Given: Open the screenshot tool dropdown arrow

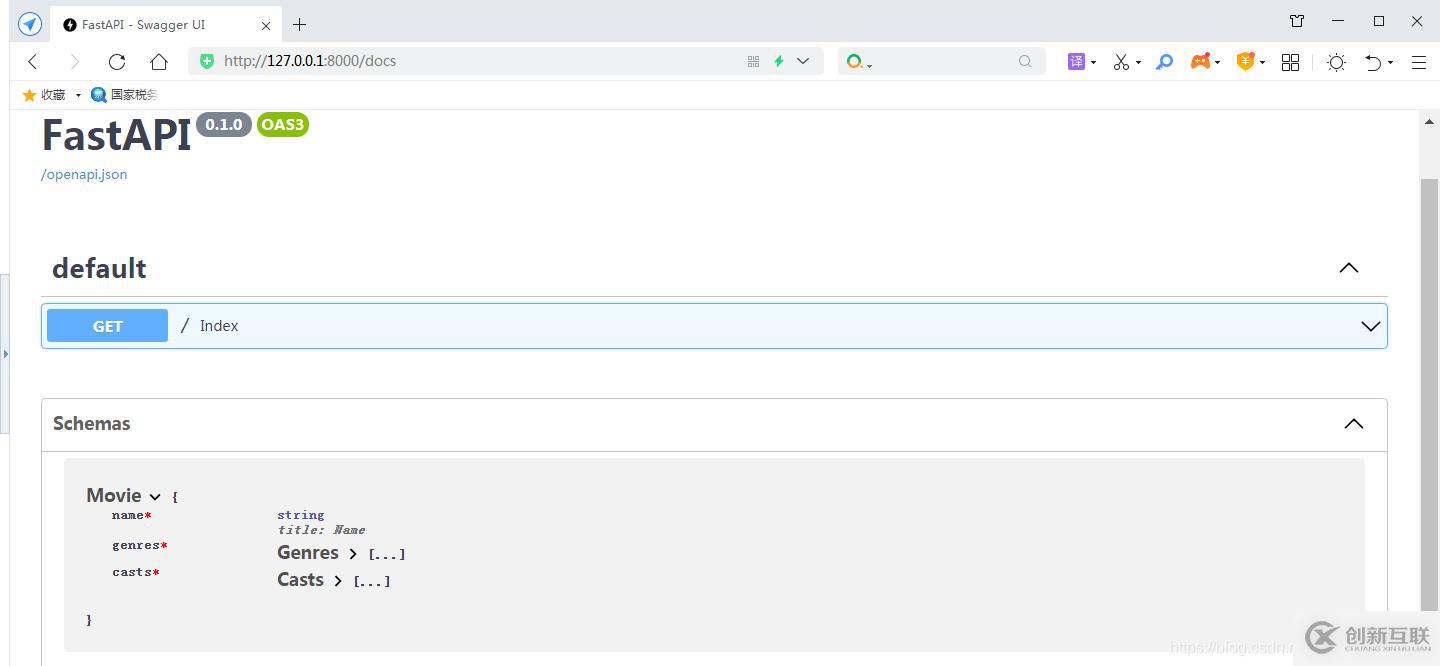Looking at the screenshot, I should click(x=1138, y=62).
